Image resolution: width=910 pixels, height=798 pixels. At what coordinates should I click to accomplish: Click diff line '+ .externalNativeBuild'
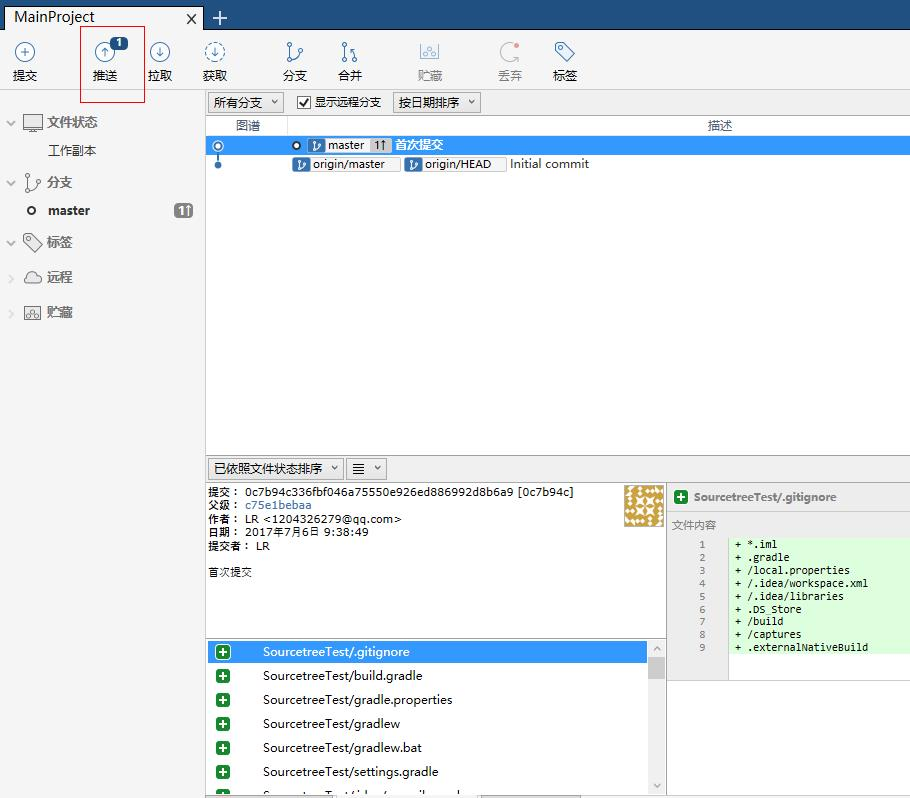tap(801, 648)
